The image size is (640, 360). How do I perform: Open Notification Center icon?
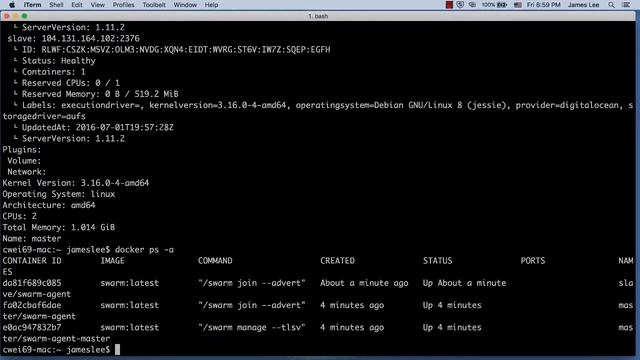[626, 5]
